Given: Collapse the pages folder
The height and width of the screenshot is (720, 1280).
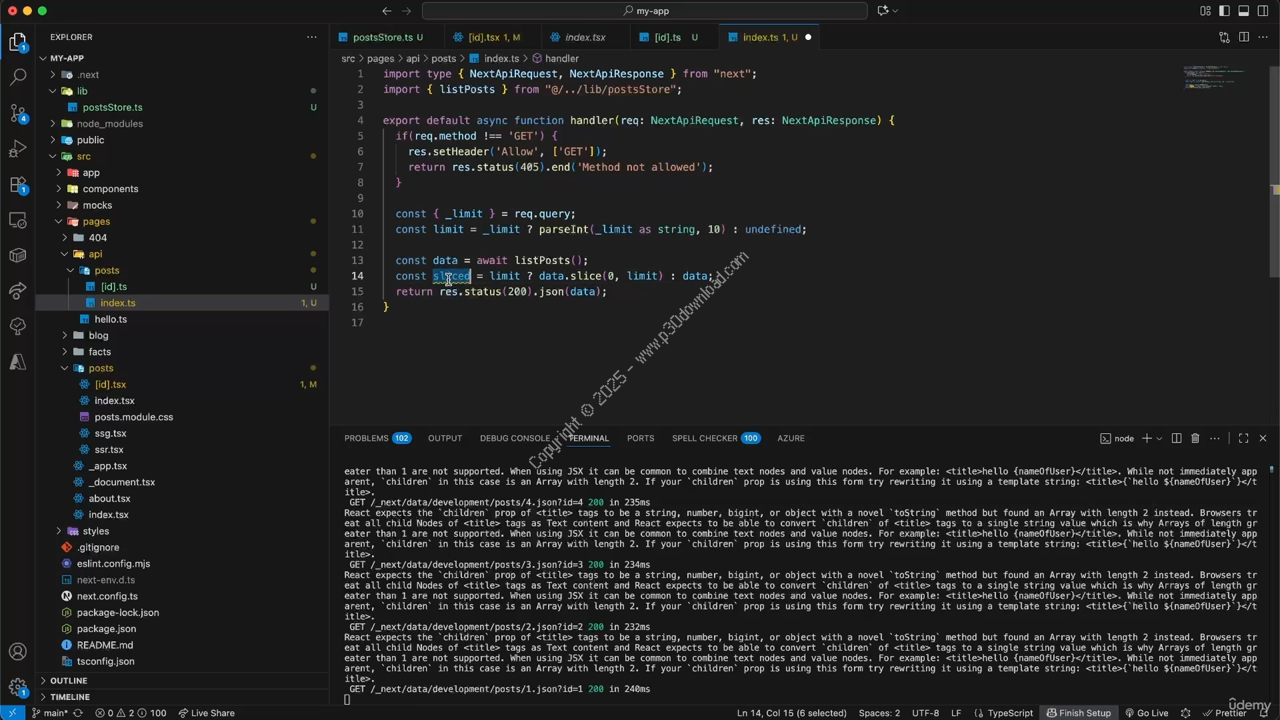Looking at the screenshot, I should [x=96, y=221].
